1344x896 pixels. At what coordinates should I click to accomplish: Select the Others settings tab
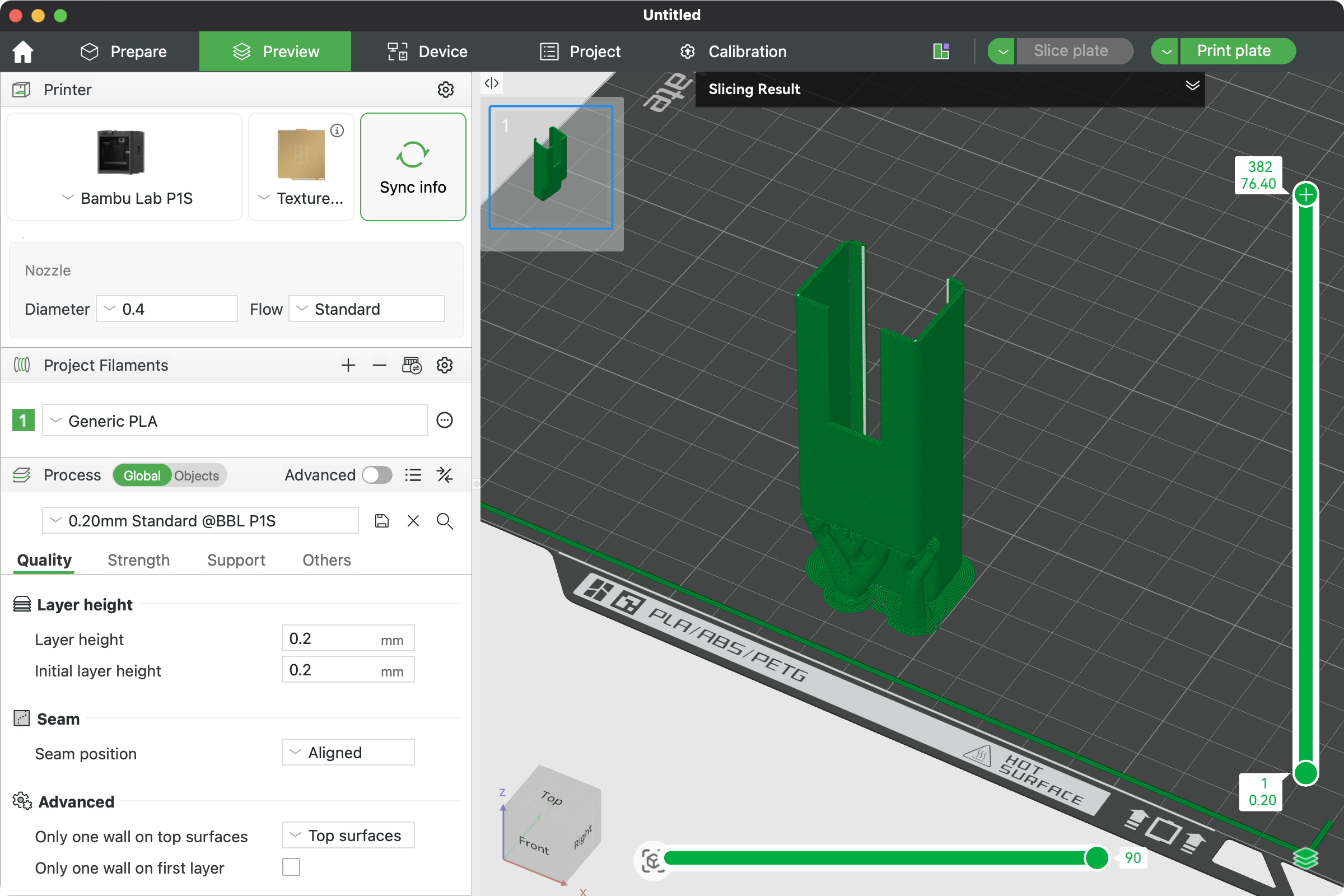click(327, 560)
